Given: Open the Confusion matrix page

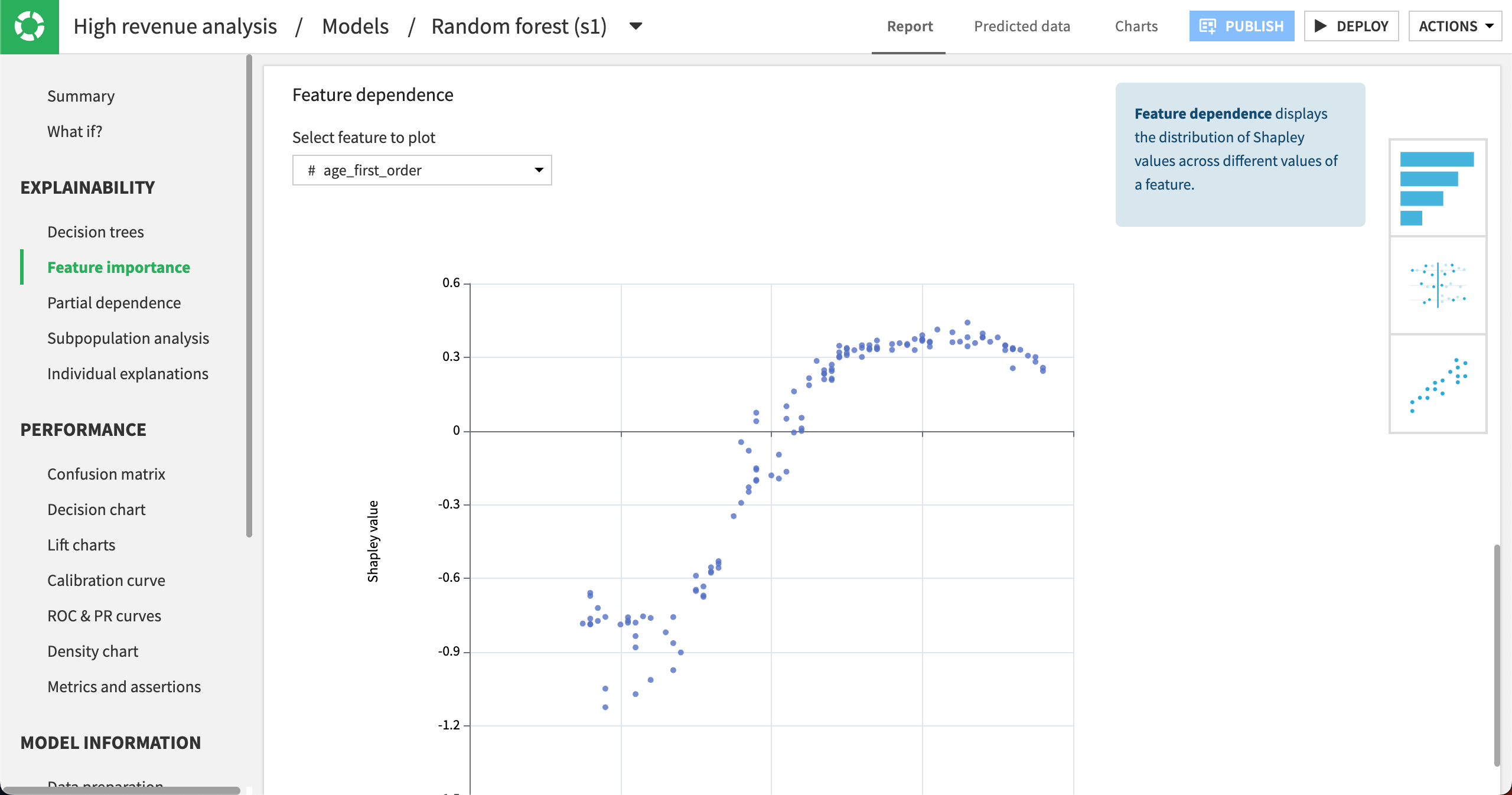Looking at the screenshot, I should tap(106, 474).
